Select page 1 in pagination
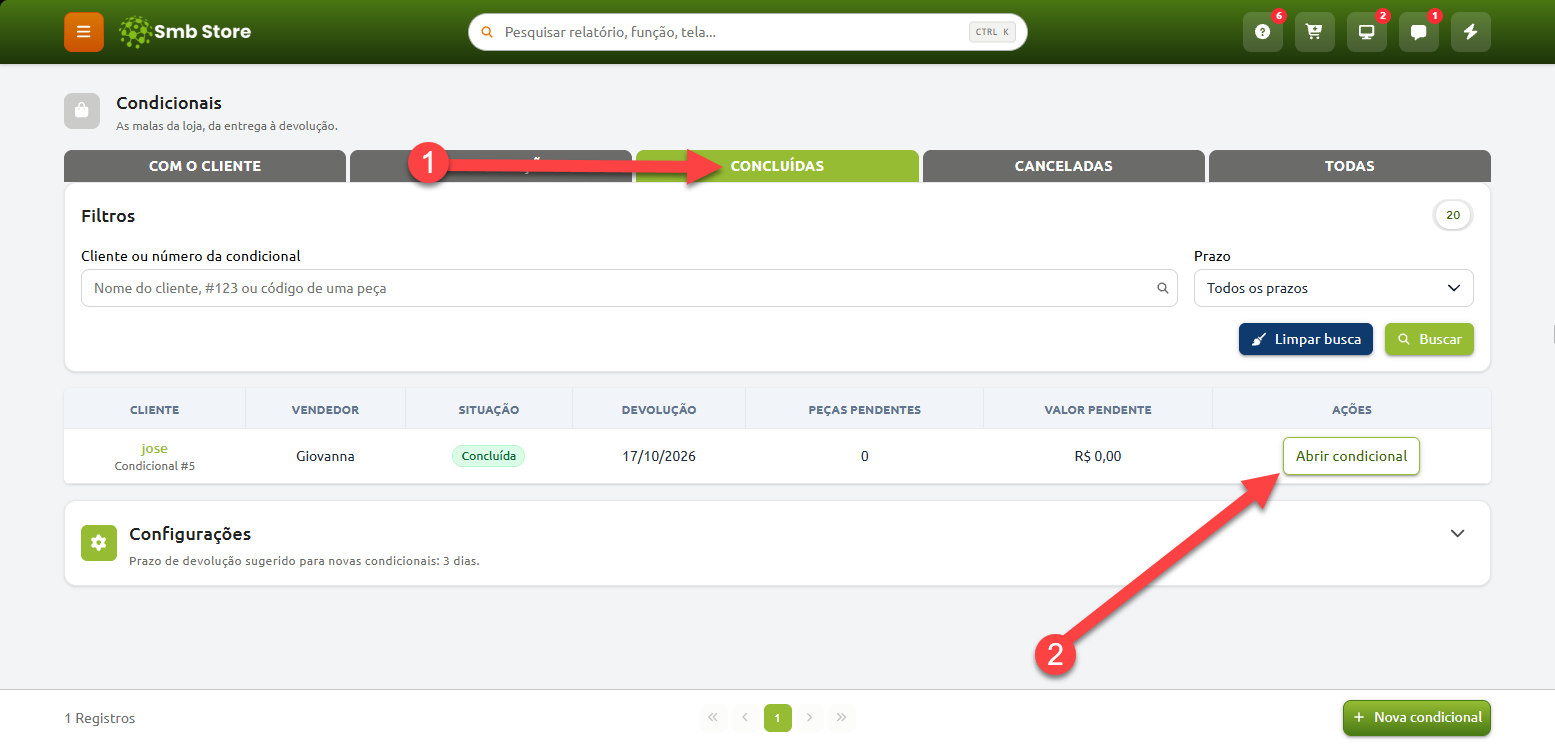The image size is (1555, 745). (x=778, y=718)
